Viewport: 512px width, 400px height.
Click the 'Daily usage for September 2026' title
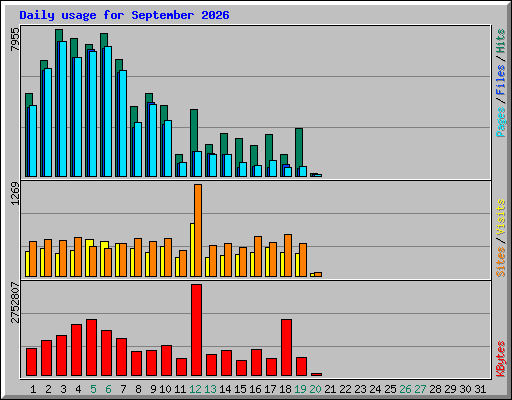click(x=124, y=15)
